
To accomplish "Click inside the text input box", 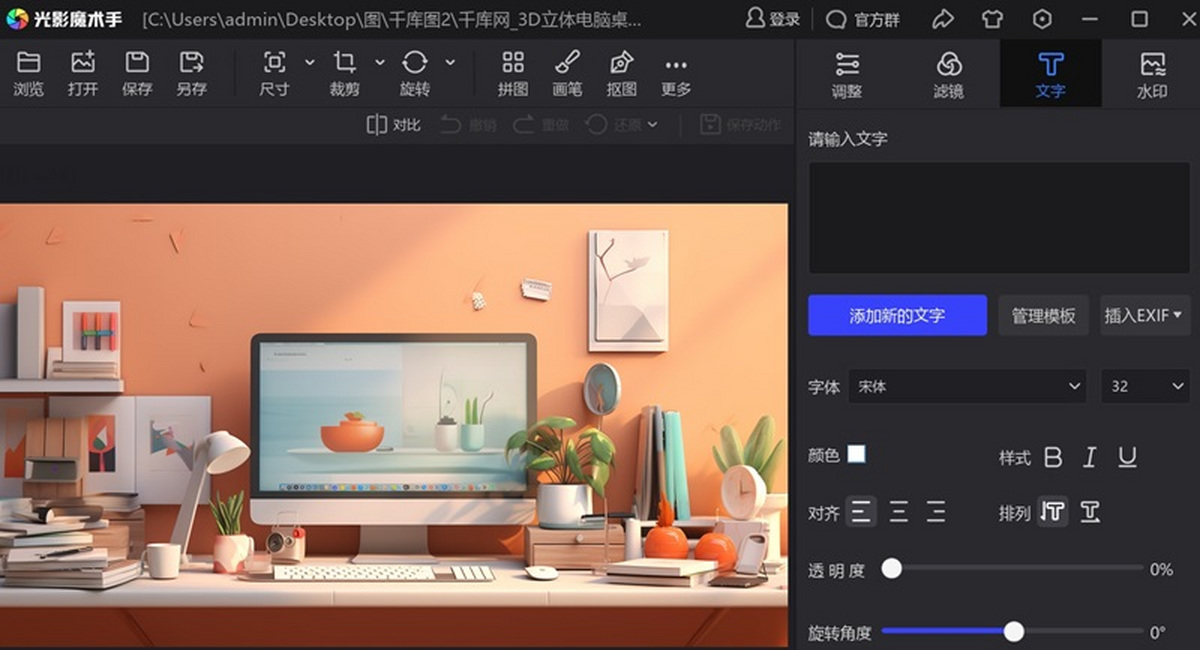I will tap(1000, 215).
